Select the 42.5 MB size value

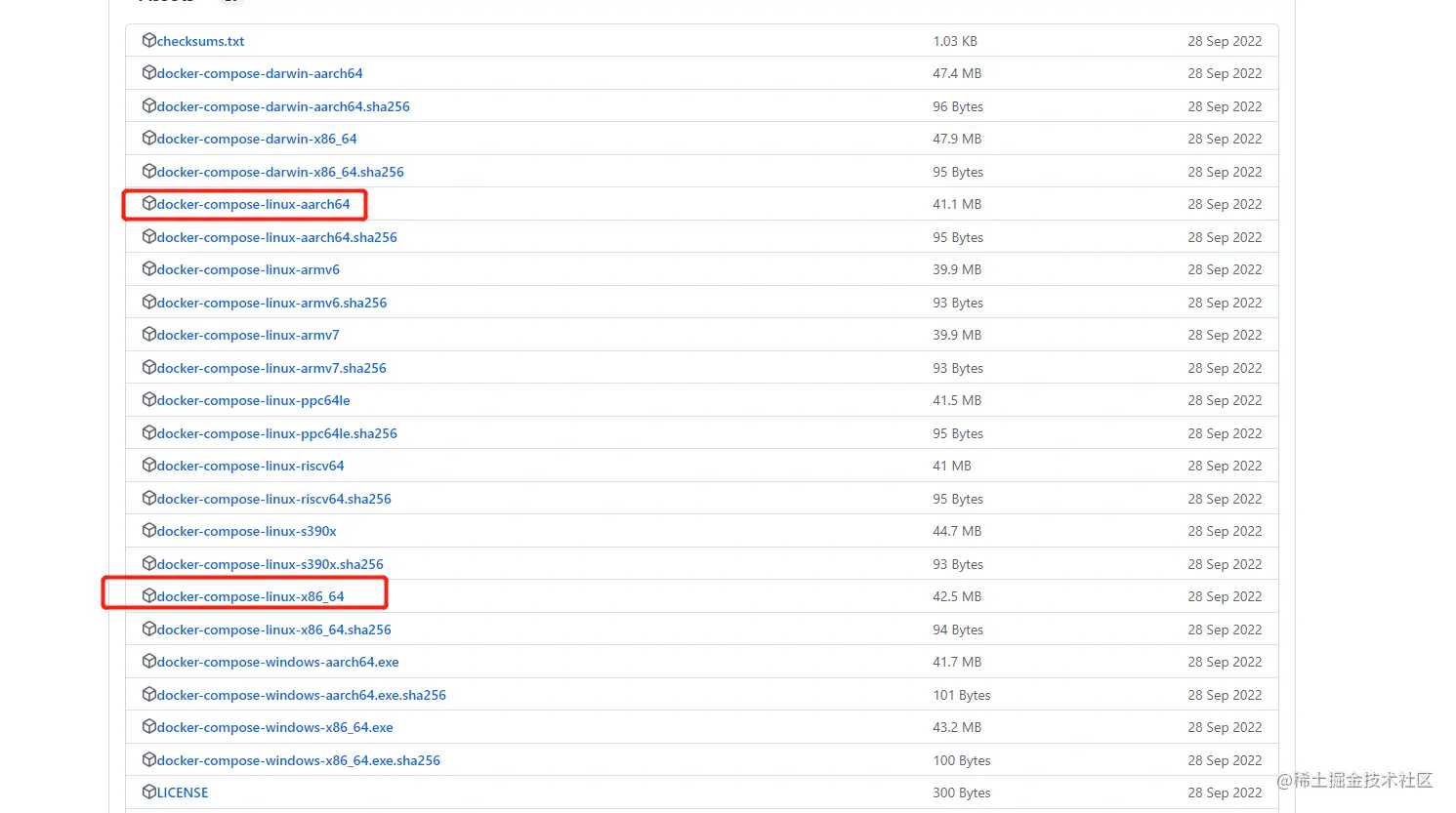[957, 596]
